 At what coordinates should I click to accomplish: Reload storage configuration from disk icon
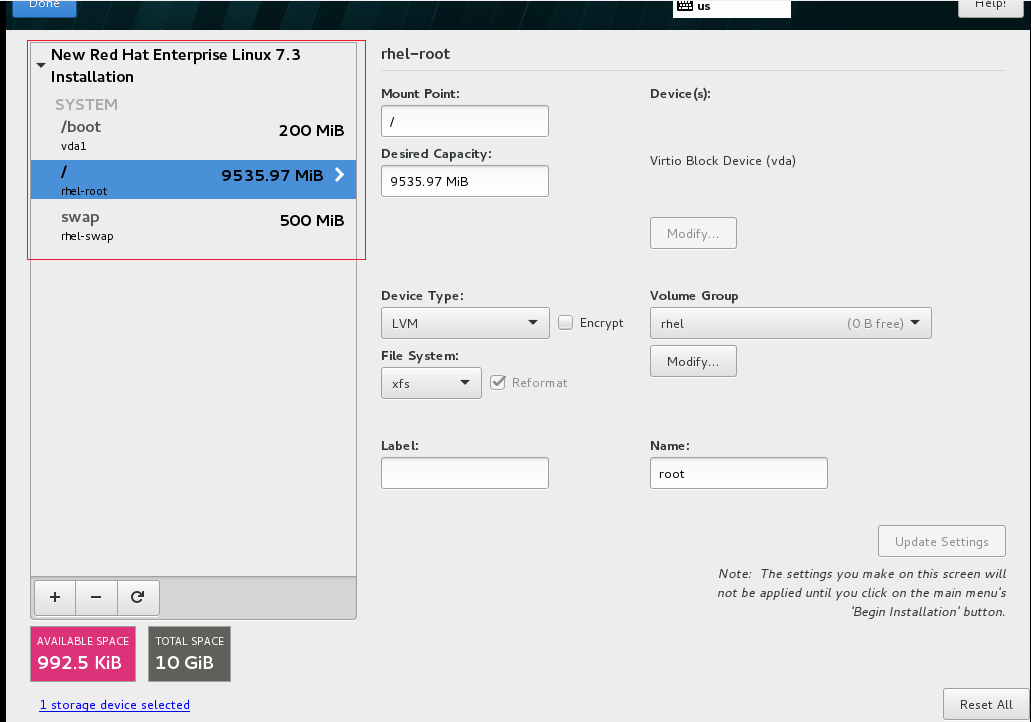pos(137,597)
